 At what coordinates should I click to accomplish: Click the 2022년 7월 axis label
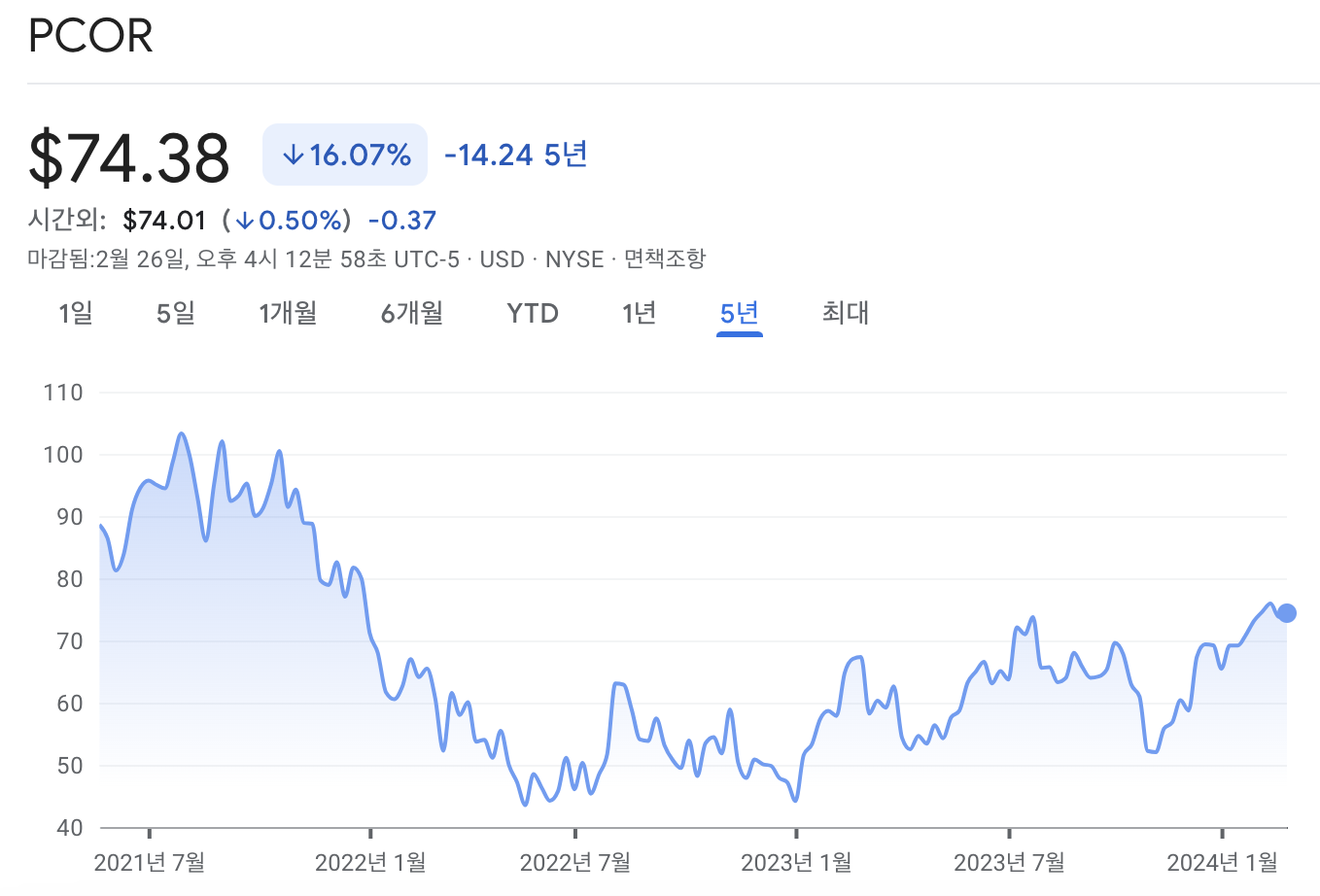[x=575, y=862]
